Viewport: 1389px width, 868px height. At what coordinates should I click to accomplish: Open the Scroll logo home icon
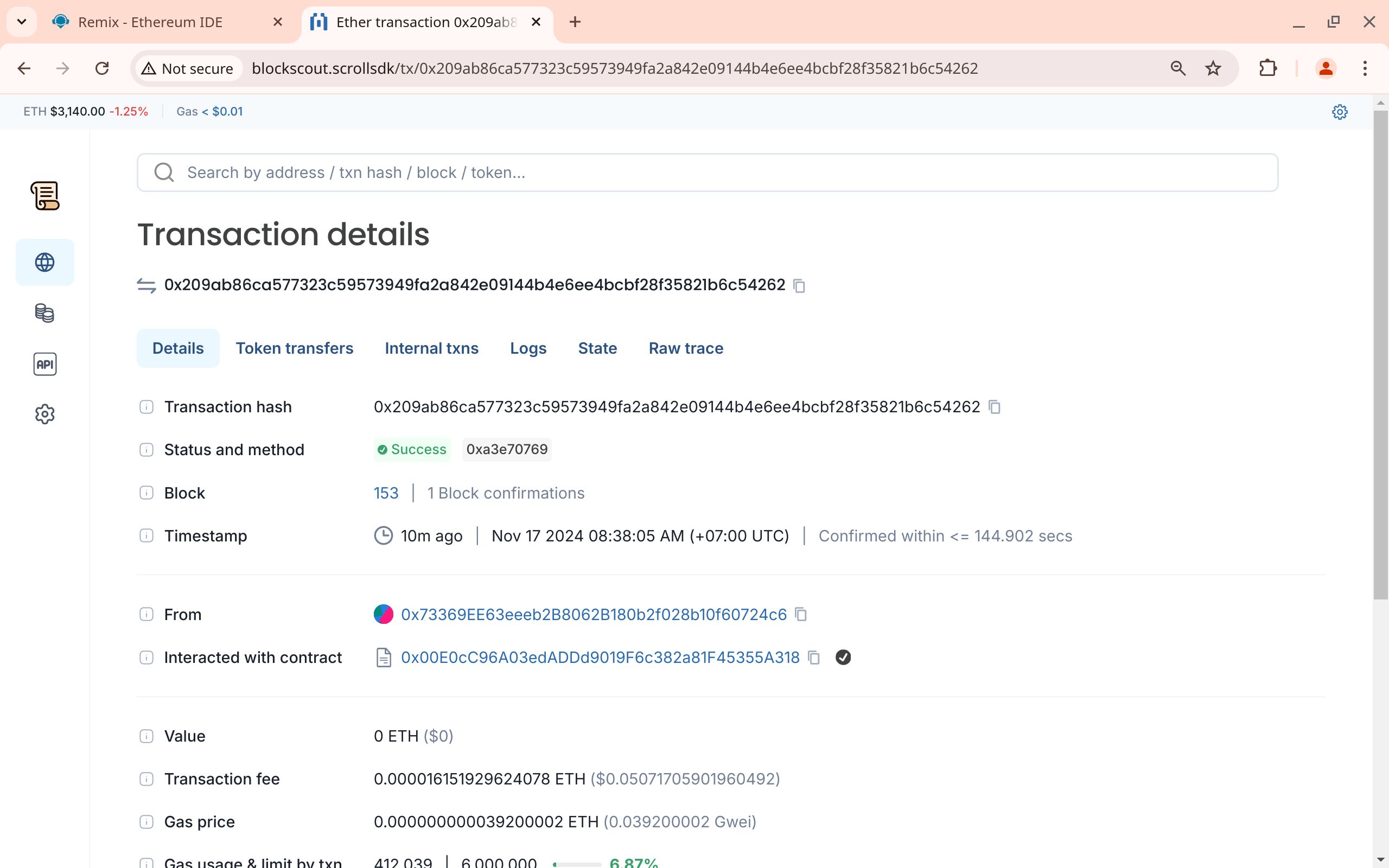click(x=45, y=196)
